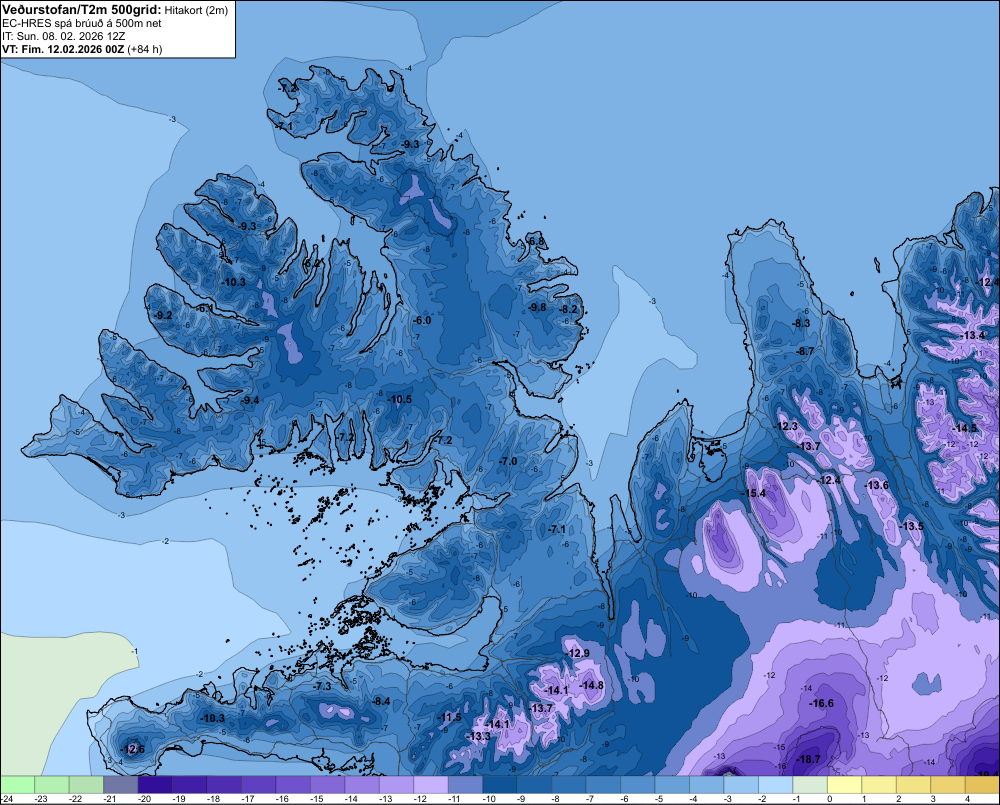Click the '(+84 h)' forecast offset
Screen dimensions: 1000x805
[x=145, y=49]
